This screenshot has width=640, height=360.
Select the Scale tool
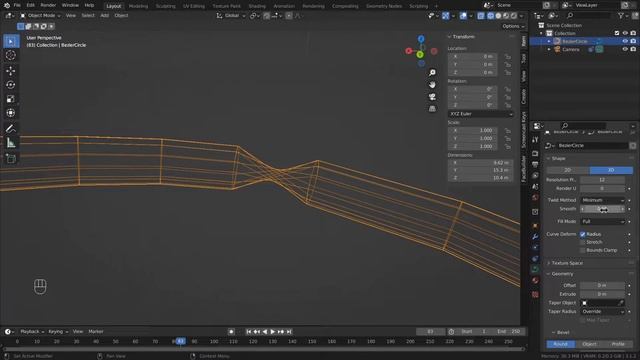(11, 99)
